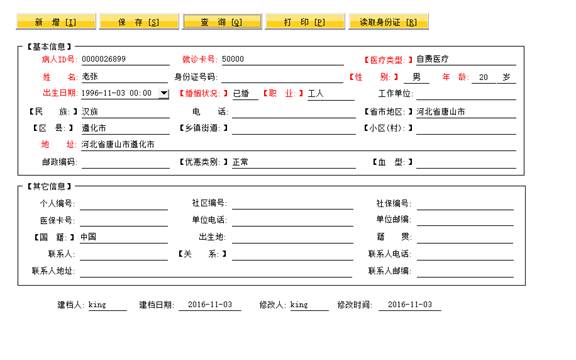576x360 pixels.
Task: Click the 优惠类别 field showing 正常
Action: point(294,162)
